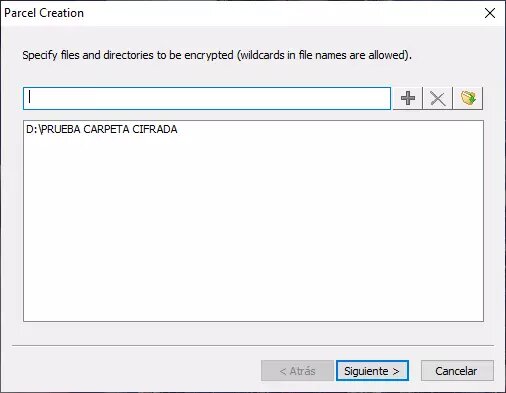The image size is (506, 393).
Task: Click the X icon to remove entry
Action: point(437,98)
